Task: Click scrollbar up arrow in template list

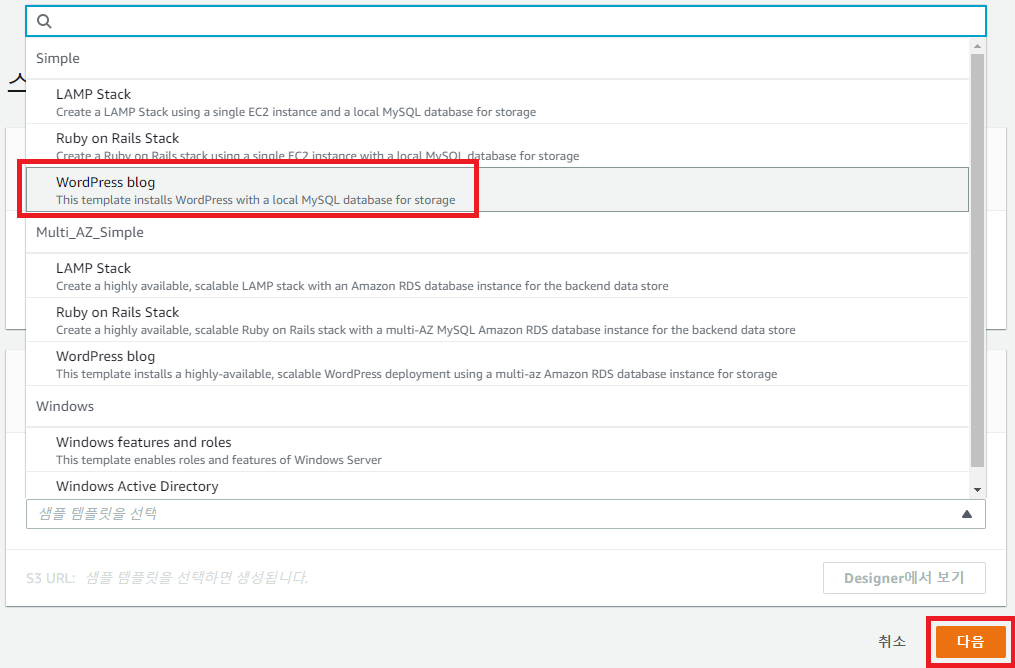Action: click(977, 45)
